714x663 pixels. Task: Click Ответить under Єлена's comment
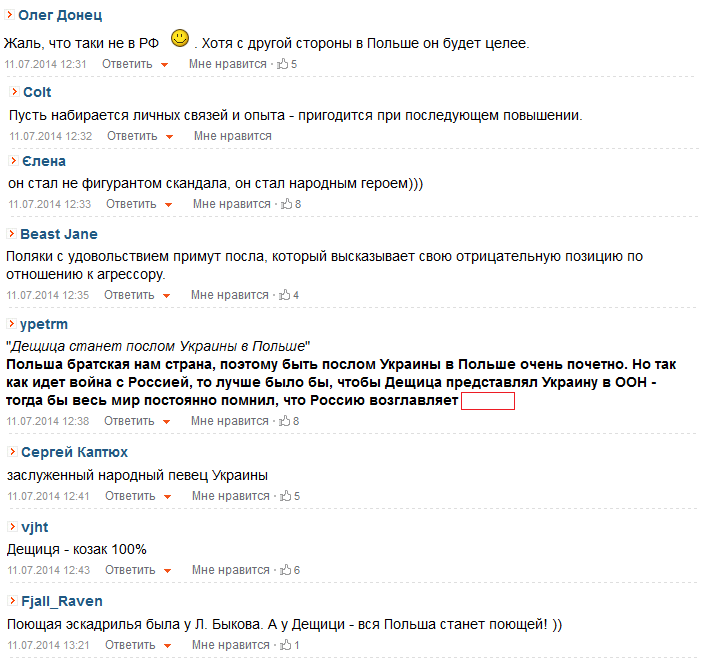coord(131,204)
